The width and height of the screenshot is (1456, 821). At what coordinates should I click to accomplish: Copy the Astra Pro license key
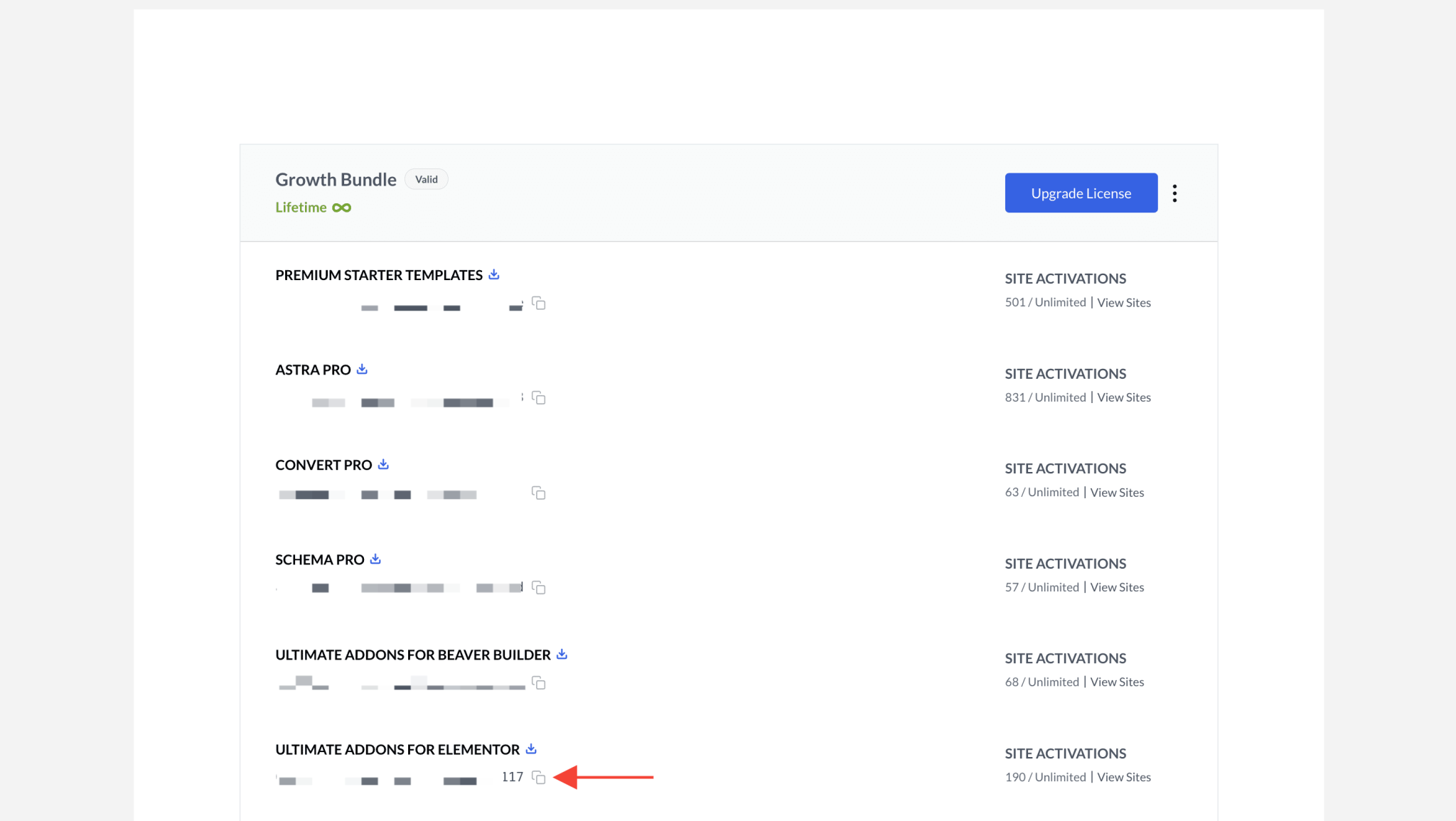click(x=538, y=399)
